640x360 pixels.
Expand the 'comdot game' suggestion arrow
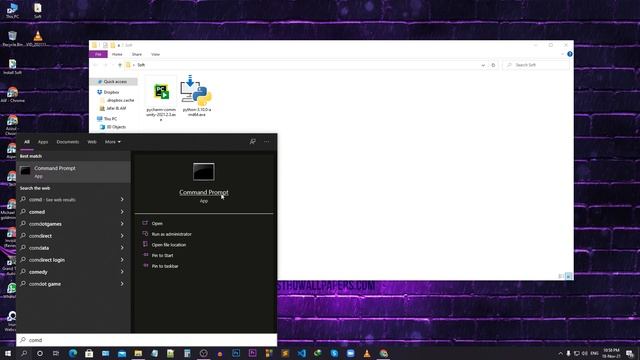pos(122,284)
